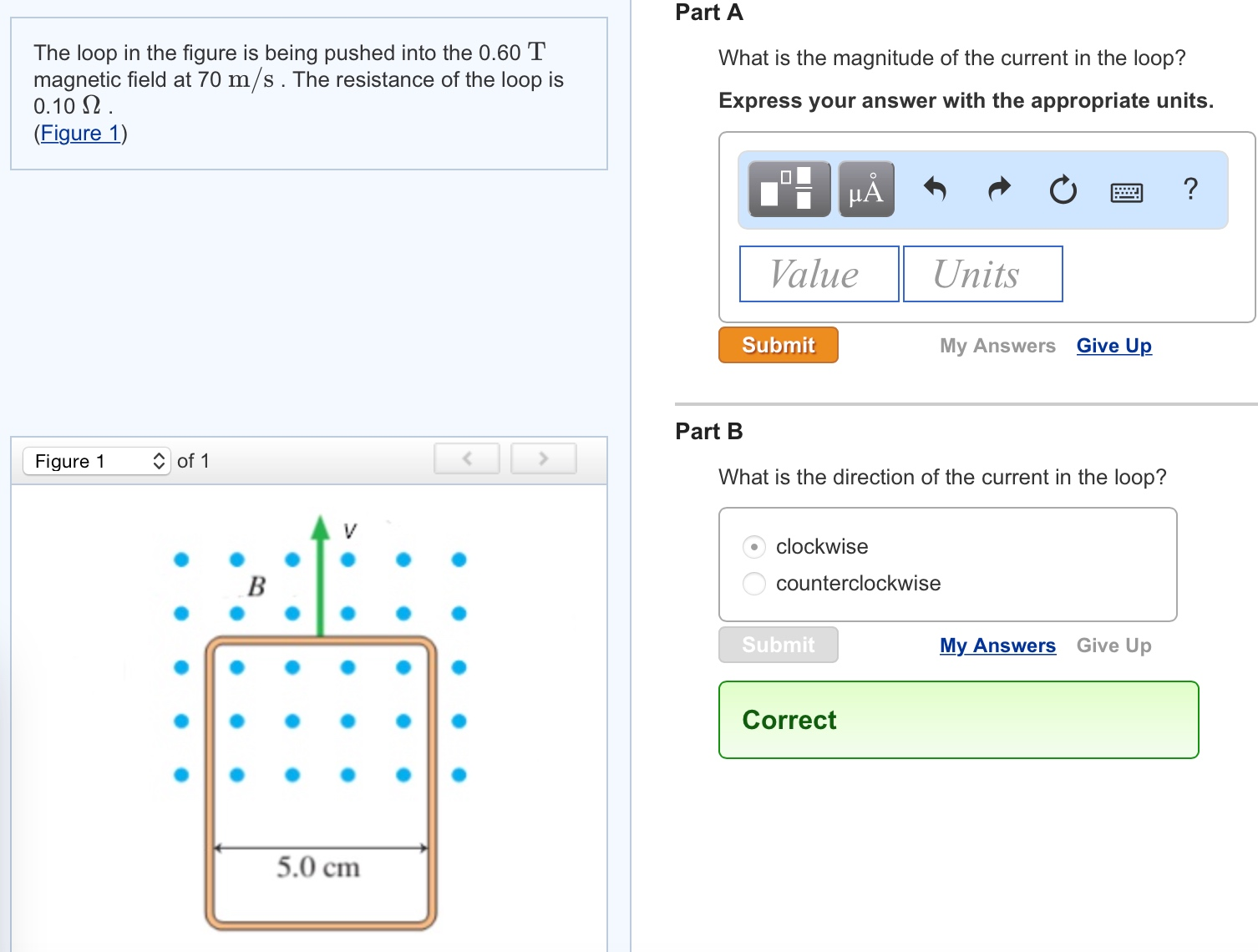Open the Figure 1 link in problem text
The height and width of the screenshot is (952, 1258).
click(79, 133)
